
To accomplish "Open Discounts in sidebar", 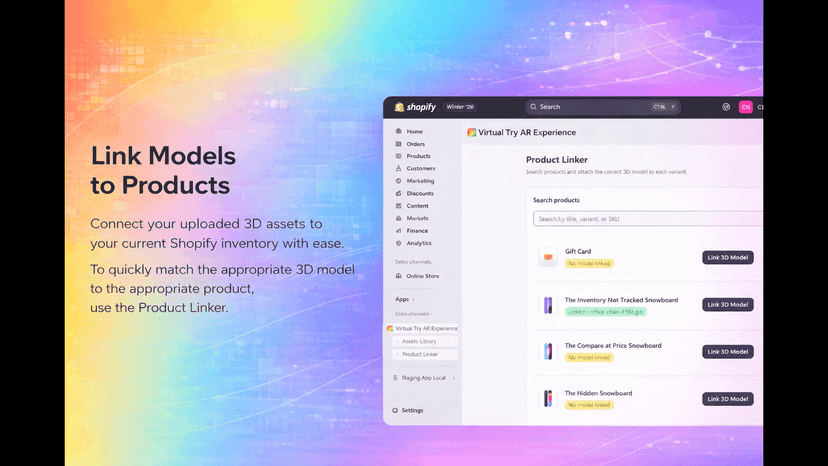I will tap(420, 193).
